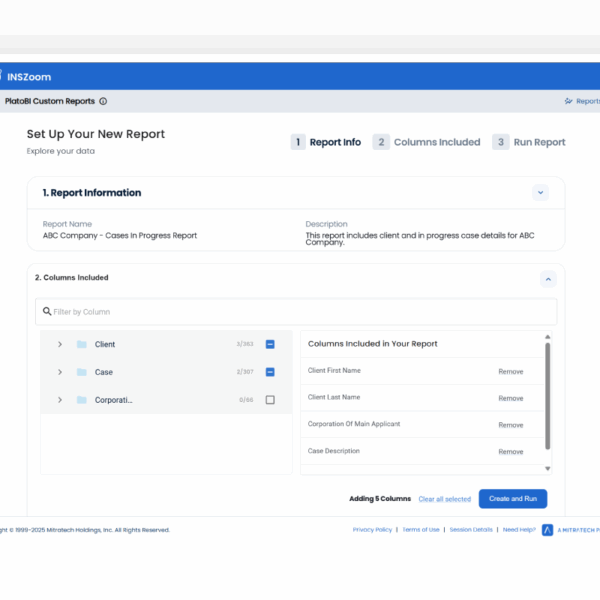The width and height of the screenshot is (600, 600).
Task: Go to step 3 Run Report
Action: click(x=529, y=142)
